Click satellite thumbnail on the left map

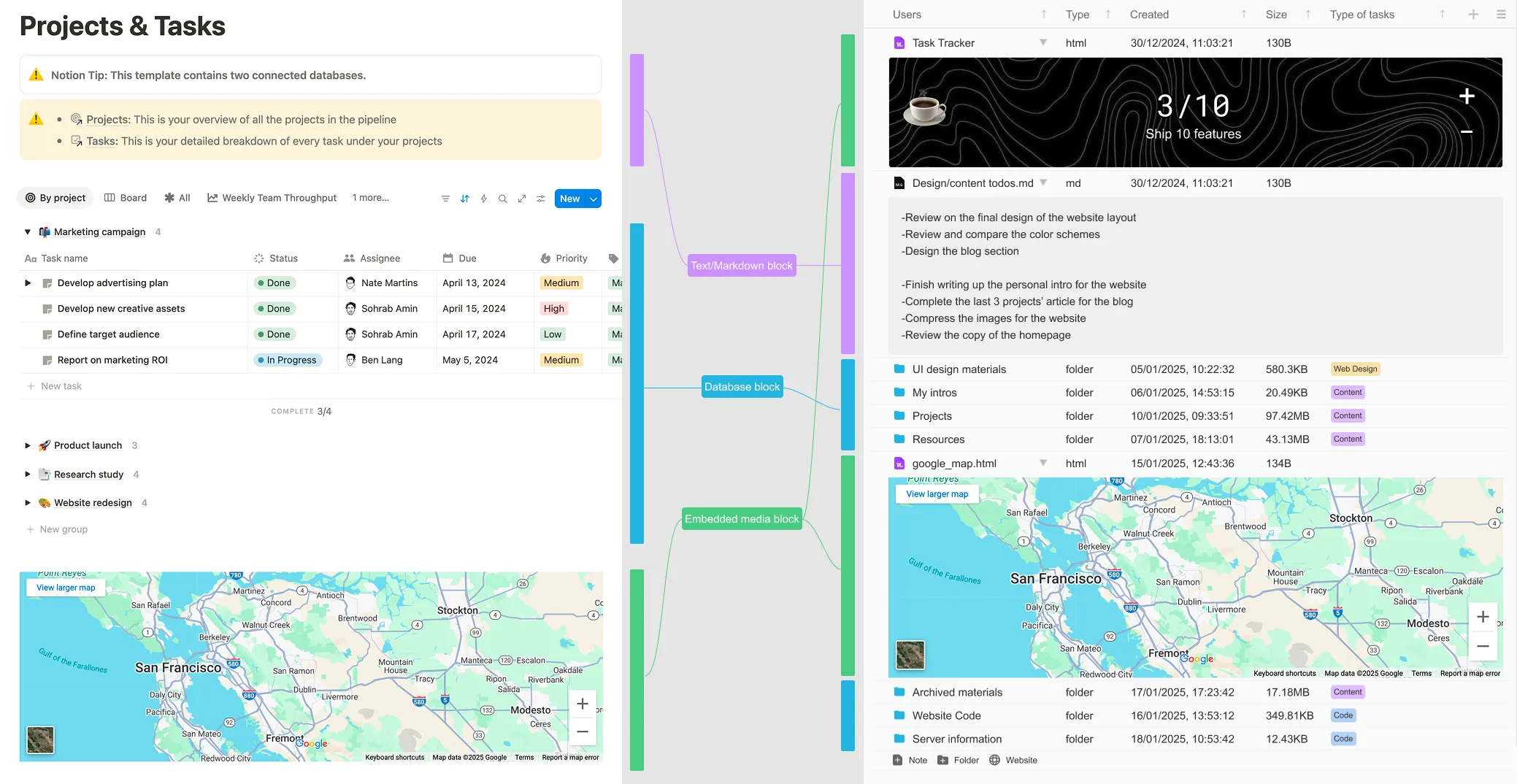point(41,739)
